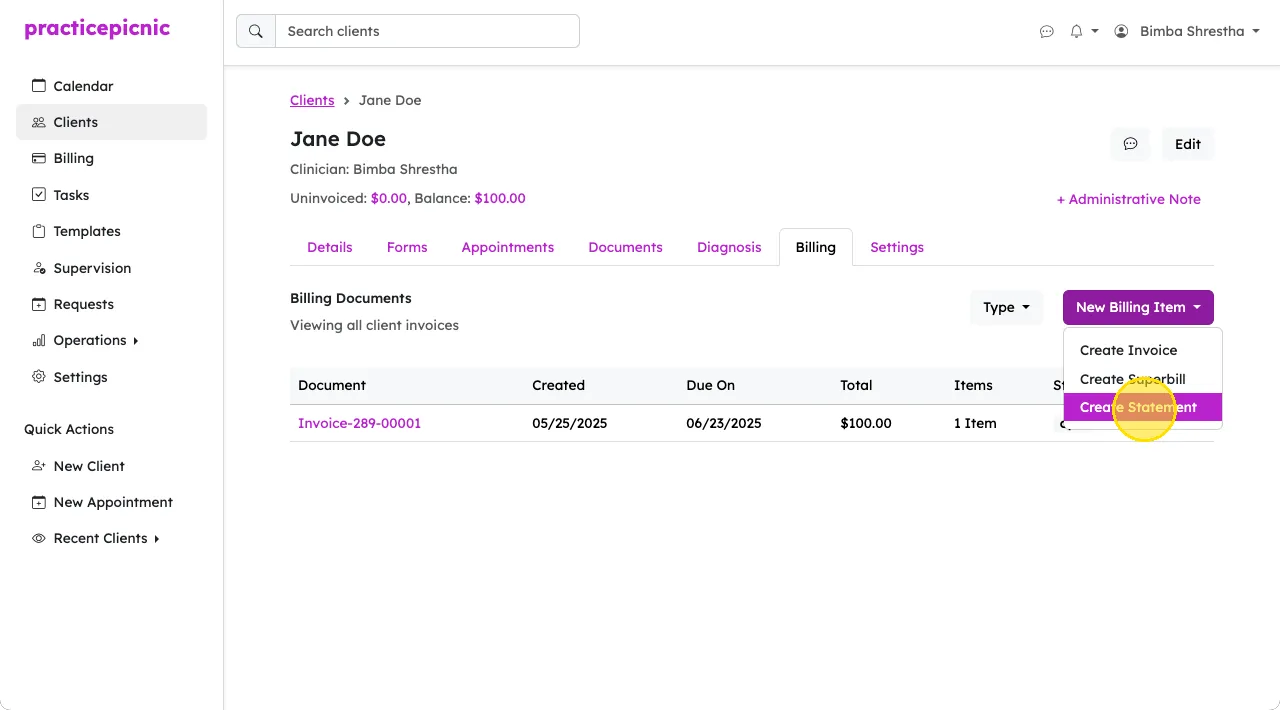Image resolution: width=1280 pixels, height=710 pixels.
Task: Focus the Search clients field
Action: [x=427, y=31]
